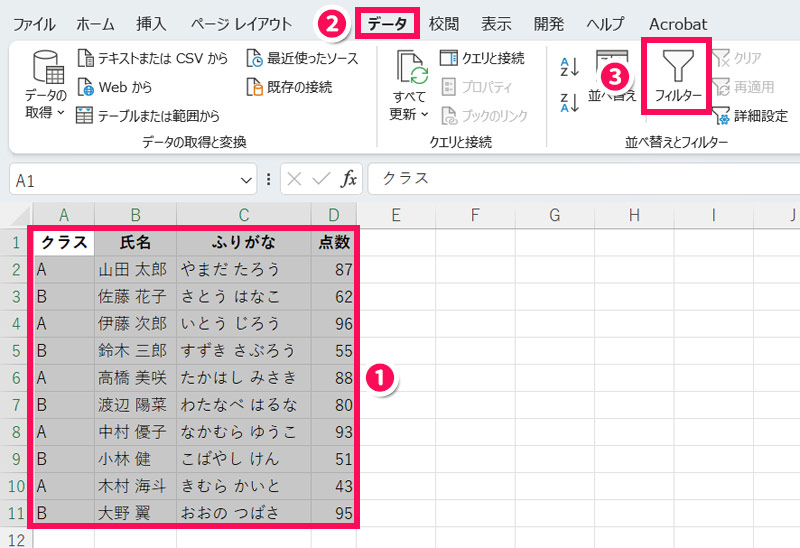
Task: Expand the データの取得 dropdown arrow
Action: [x=61, y=112]
